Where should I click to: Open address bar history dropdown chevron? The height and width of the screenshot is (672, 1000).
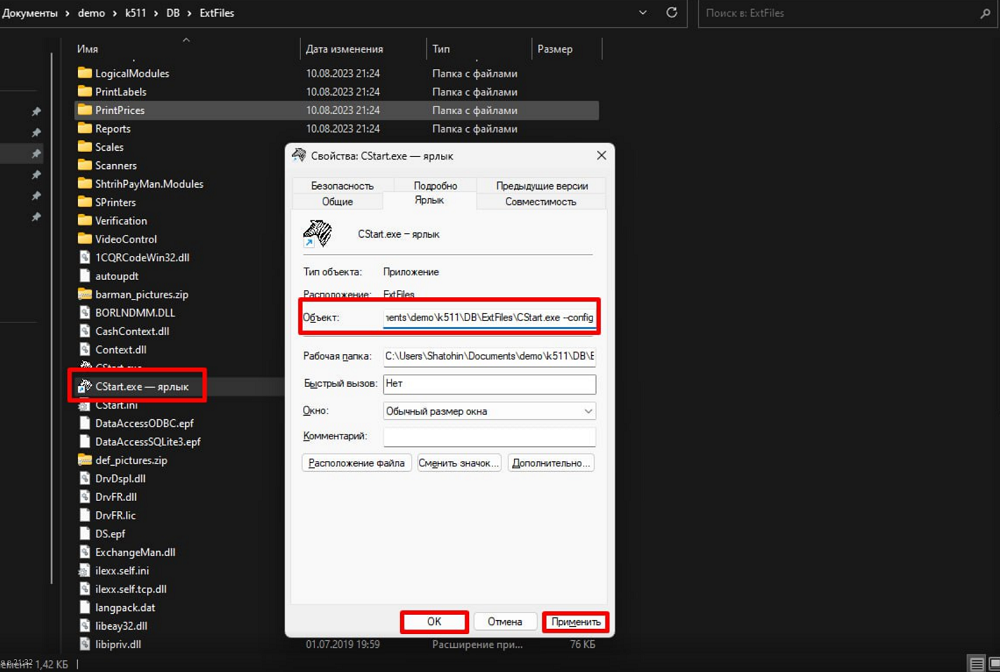643,13
